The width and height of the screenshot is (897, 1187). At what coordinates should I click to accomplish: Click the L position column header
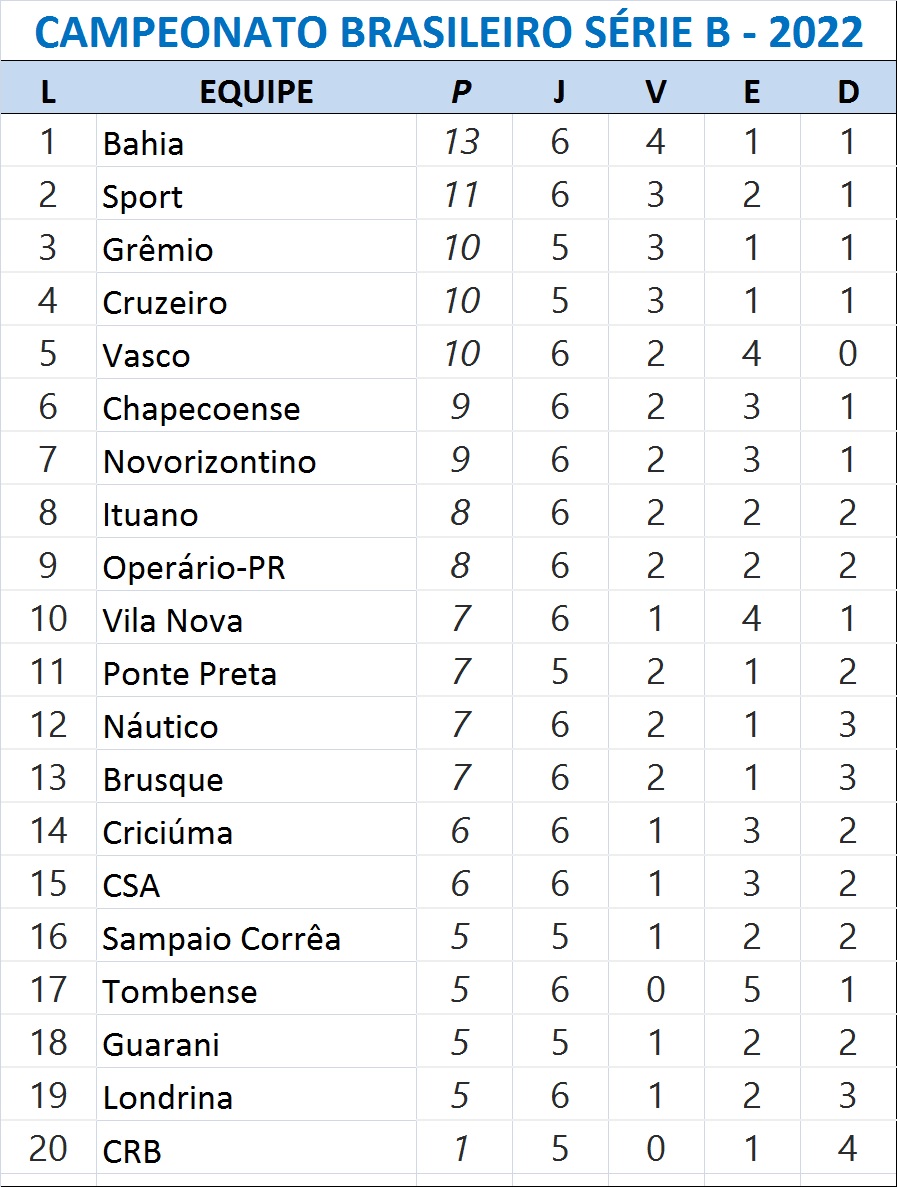[48, 91]
